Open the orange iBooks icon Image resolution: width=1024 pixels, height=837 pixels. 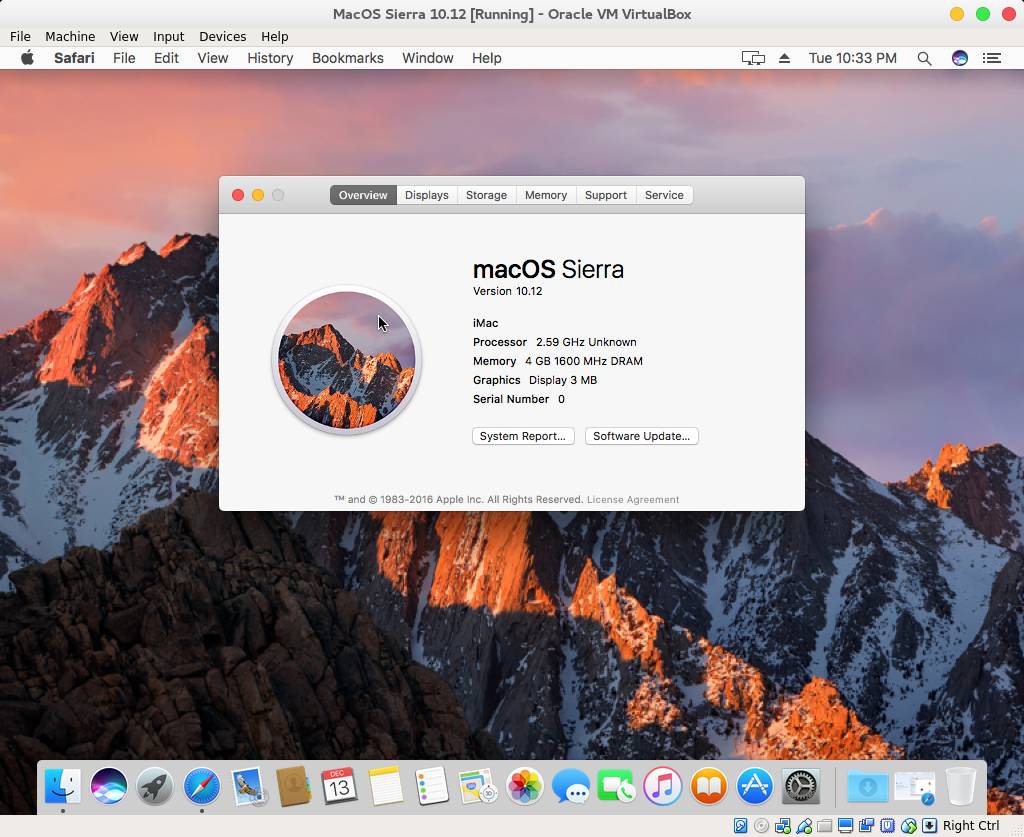click(x=709, y=785)
